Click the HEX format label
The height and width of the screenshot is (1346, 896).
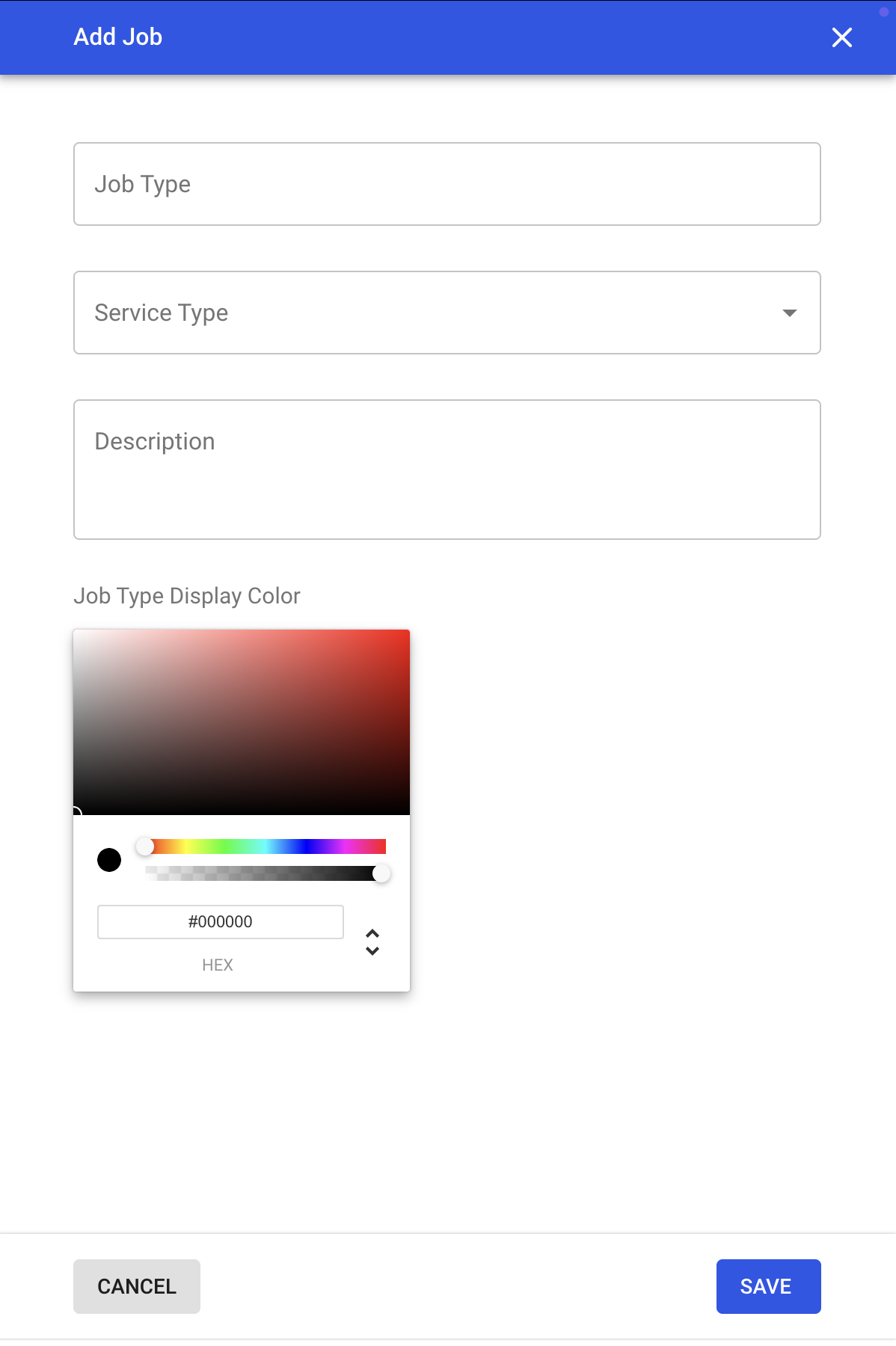pos(218,965)
